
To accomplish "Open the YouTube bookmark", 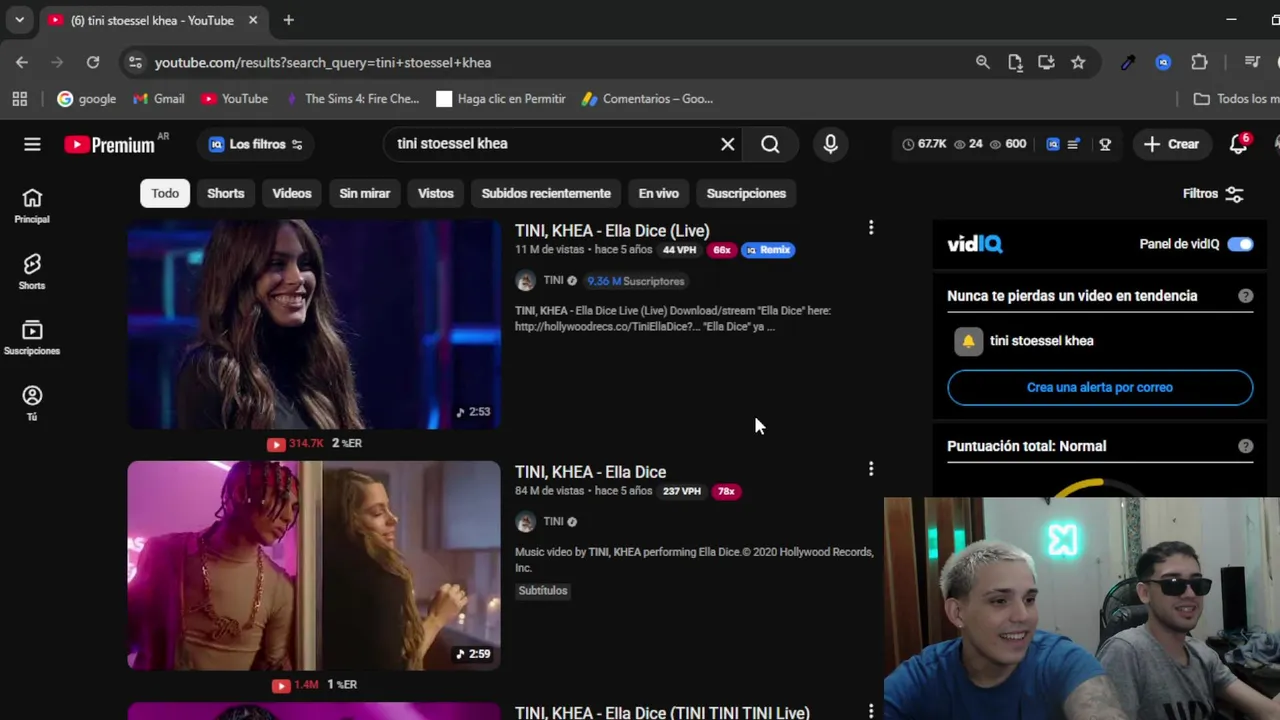I will click(235, 99).
